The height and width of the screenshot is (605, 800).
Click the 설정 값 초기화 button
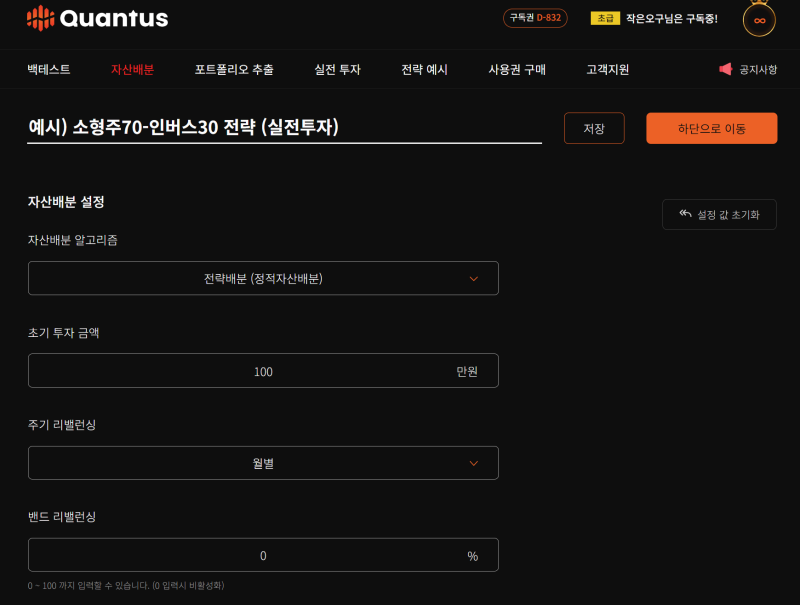click(719, 214)
